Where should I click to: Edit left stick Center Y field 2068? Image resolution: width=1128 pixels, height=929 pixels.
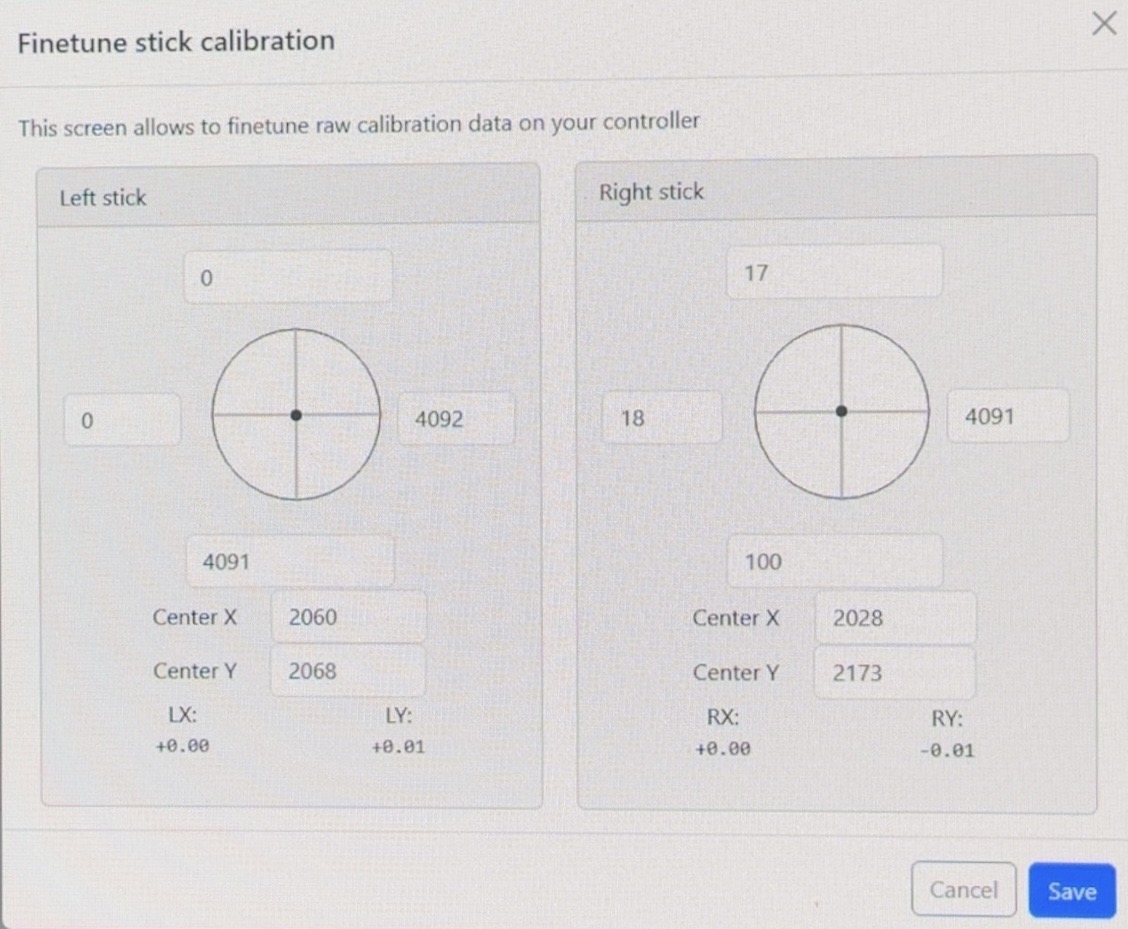(347, 671)
